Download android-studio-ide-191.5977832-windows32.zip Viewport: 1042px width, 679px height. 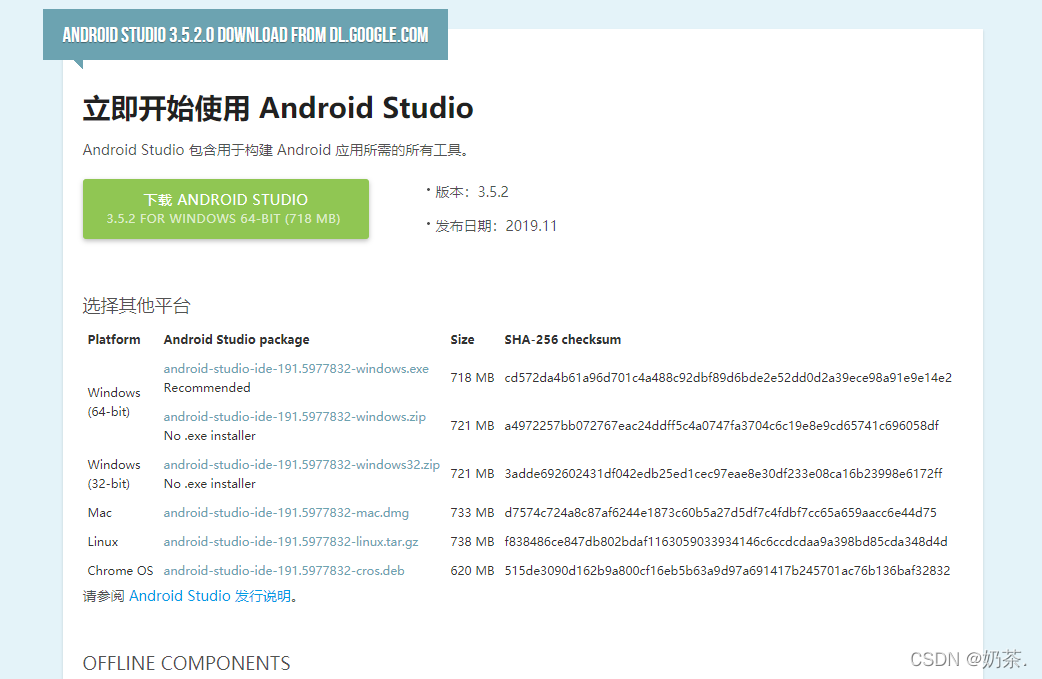(302, 464)
